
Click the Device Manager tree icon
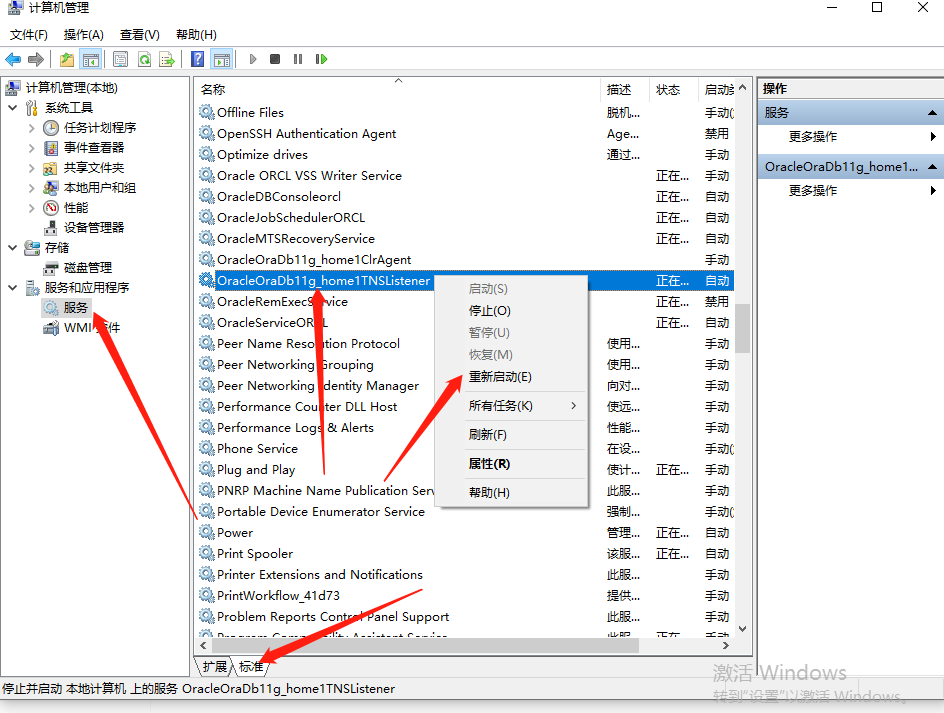point(51,228)
